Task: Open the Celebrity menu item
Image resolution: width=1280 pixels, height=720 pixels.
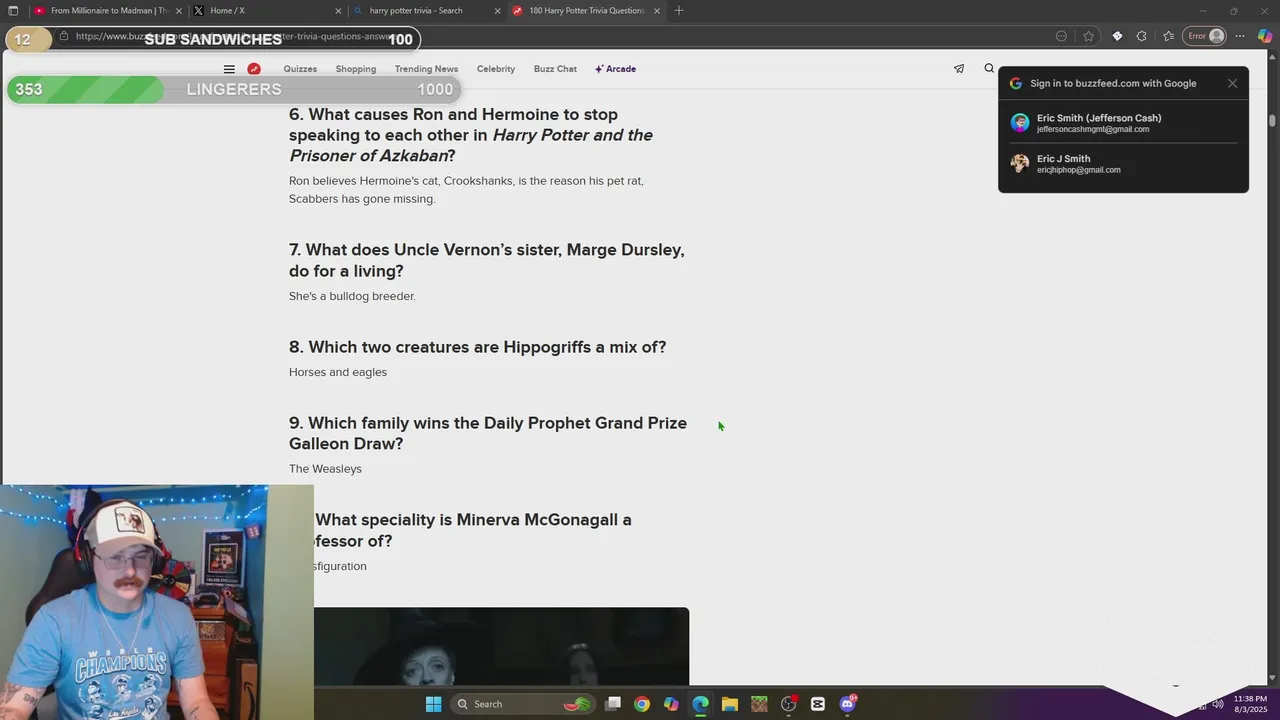Action: 496,69
